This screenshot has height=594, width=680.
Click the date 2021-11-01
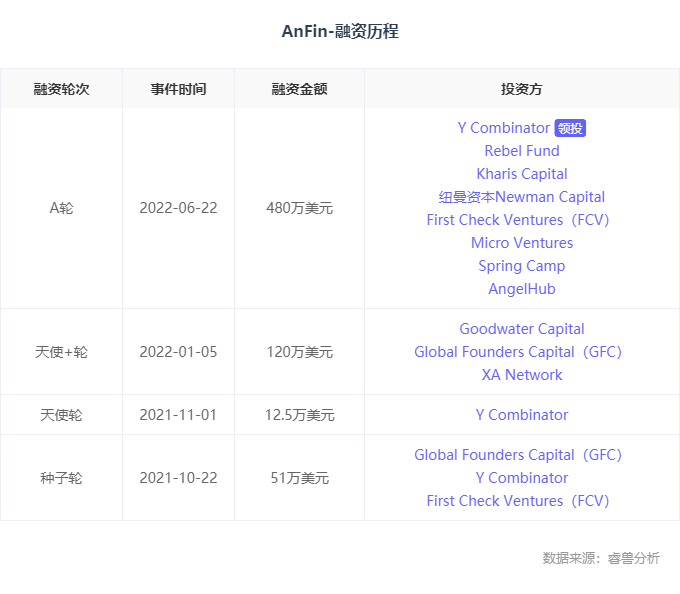pyautogui.click(x=178, y=415)
